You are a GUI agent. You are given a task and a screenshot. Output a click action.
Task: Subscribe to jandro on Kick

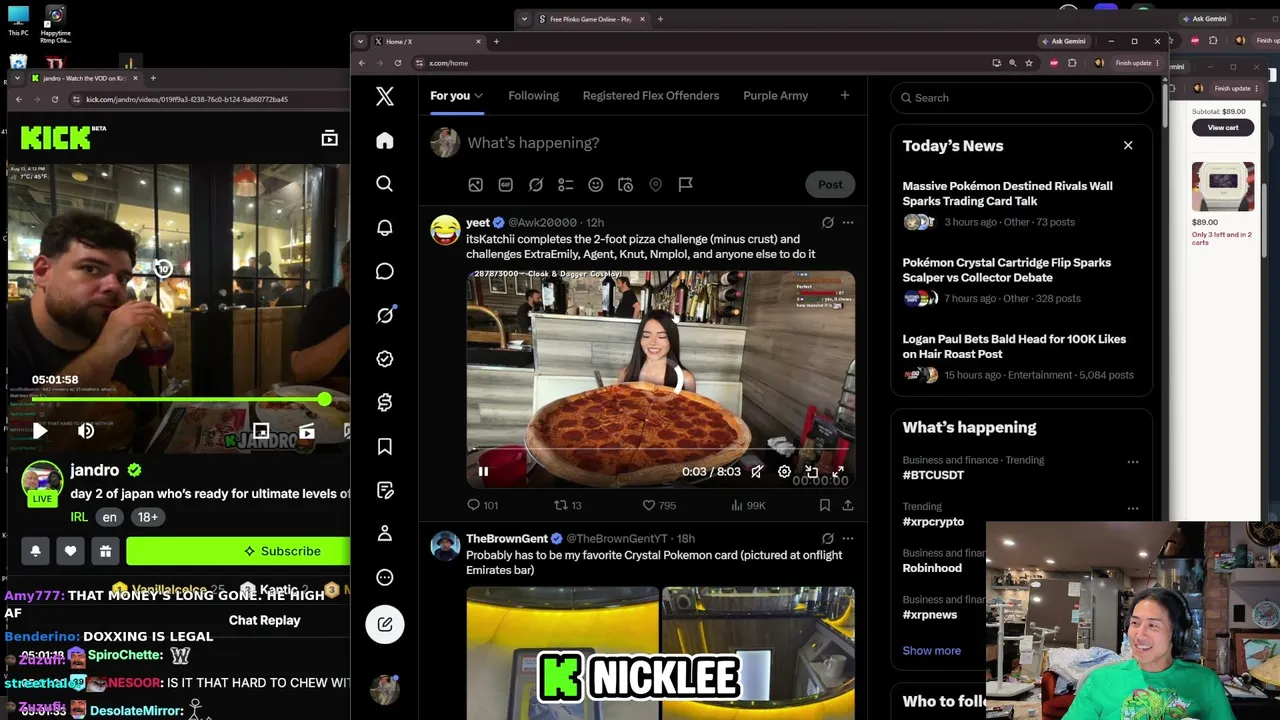coord(239,551)
